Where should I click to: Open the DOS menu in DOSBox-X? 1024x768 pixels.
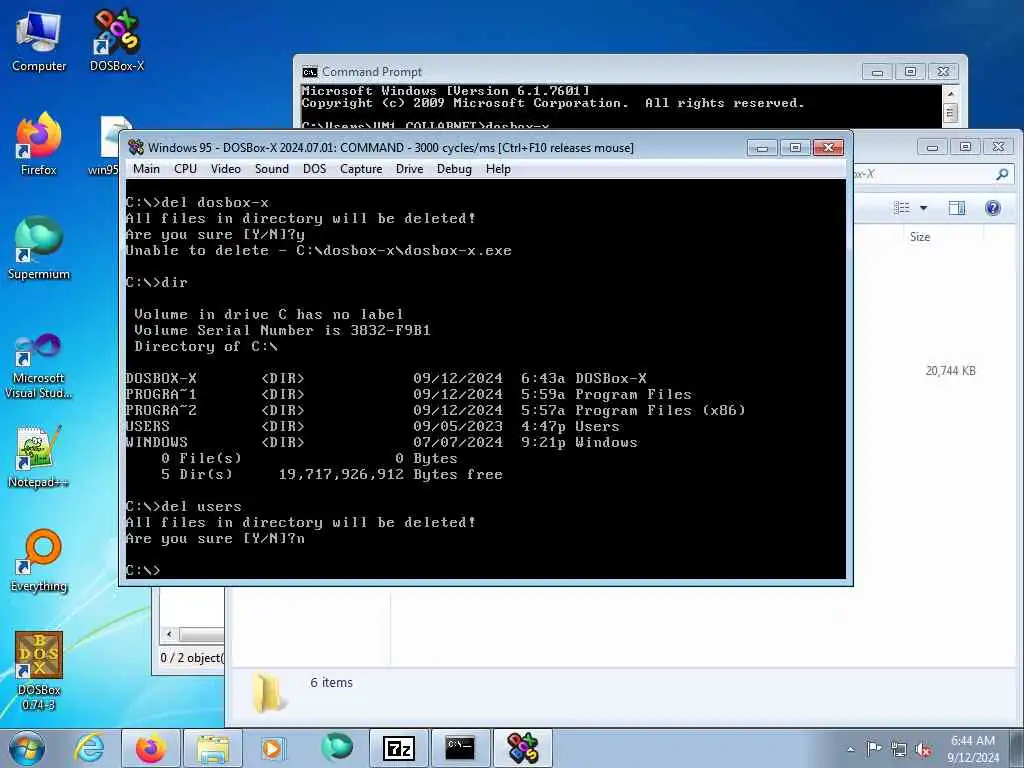[314, 169]
